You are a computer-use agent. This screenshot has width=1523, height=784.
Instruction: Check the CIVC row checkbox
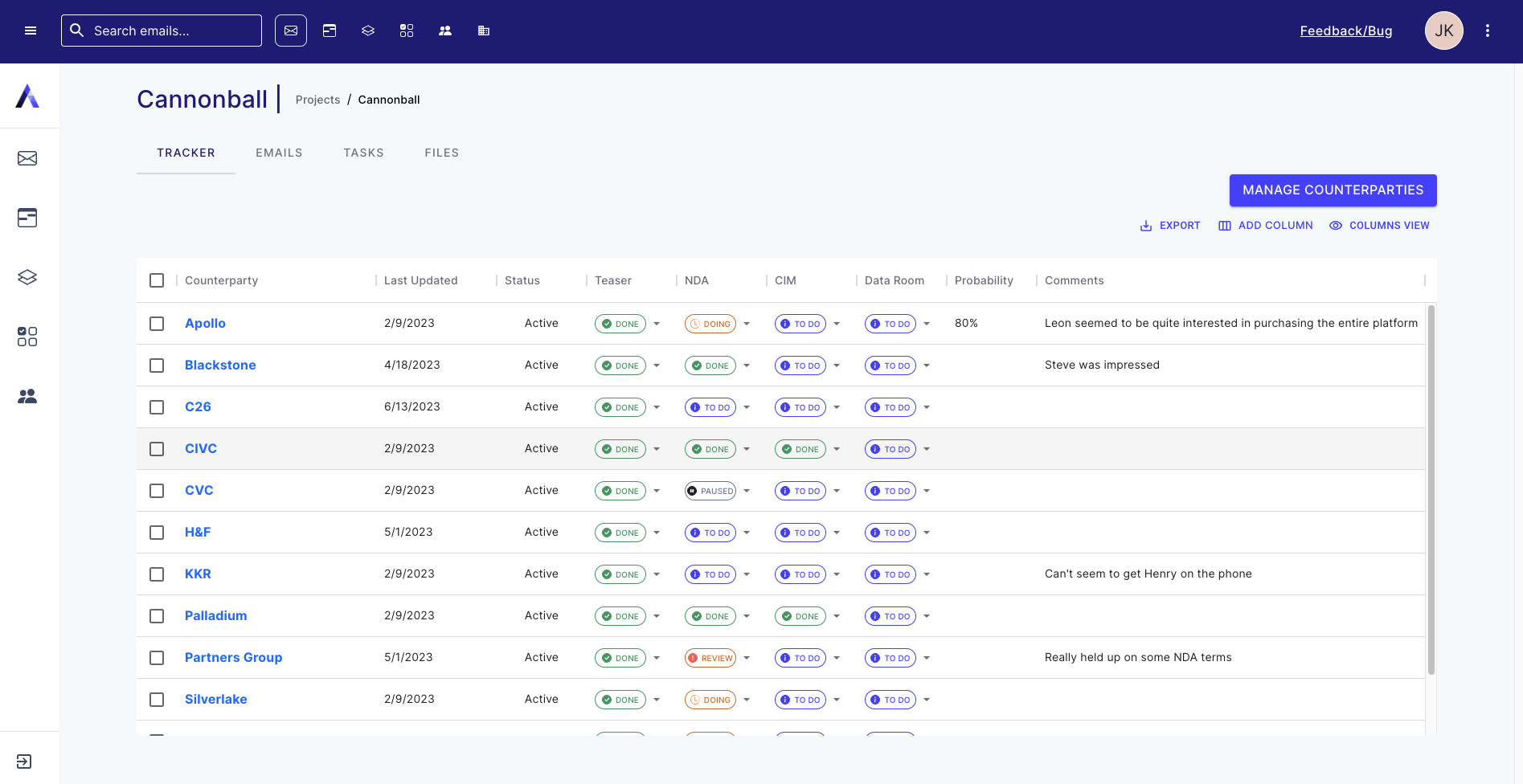click(157, 449)
